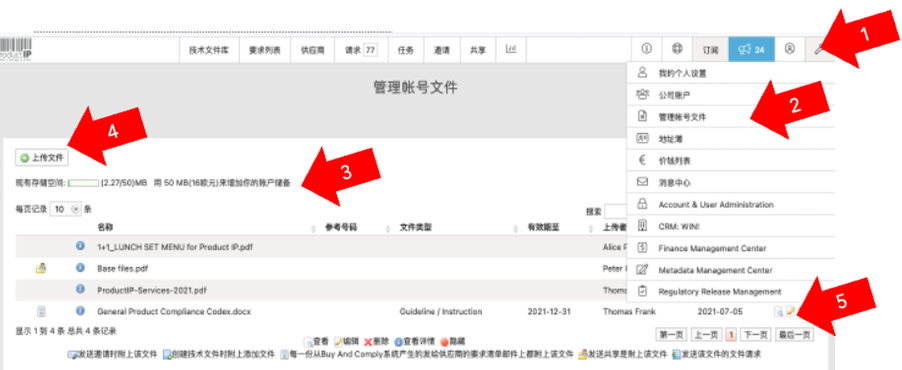The height and width of the screenshot is (370, 902).
Task: Click the 上传文件 upload button
Action: (x=41, y=158)
